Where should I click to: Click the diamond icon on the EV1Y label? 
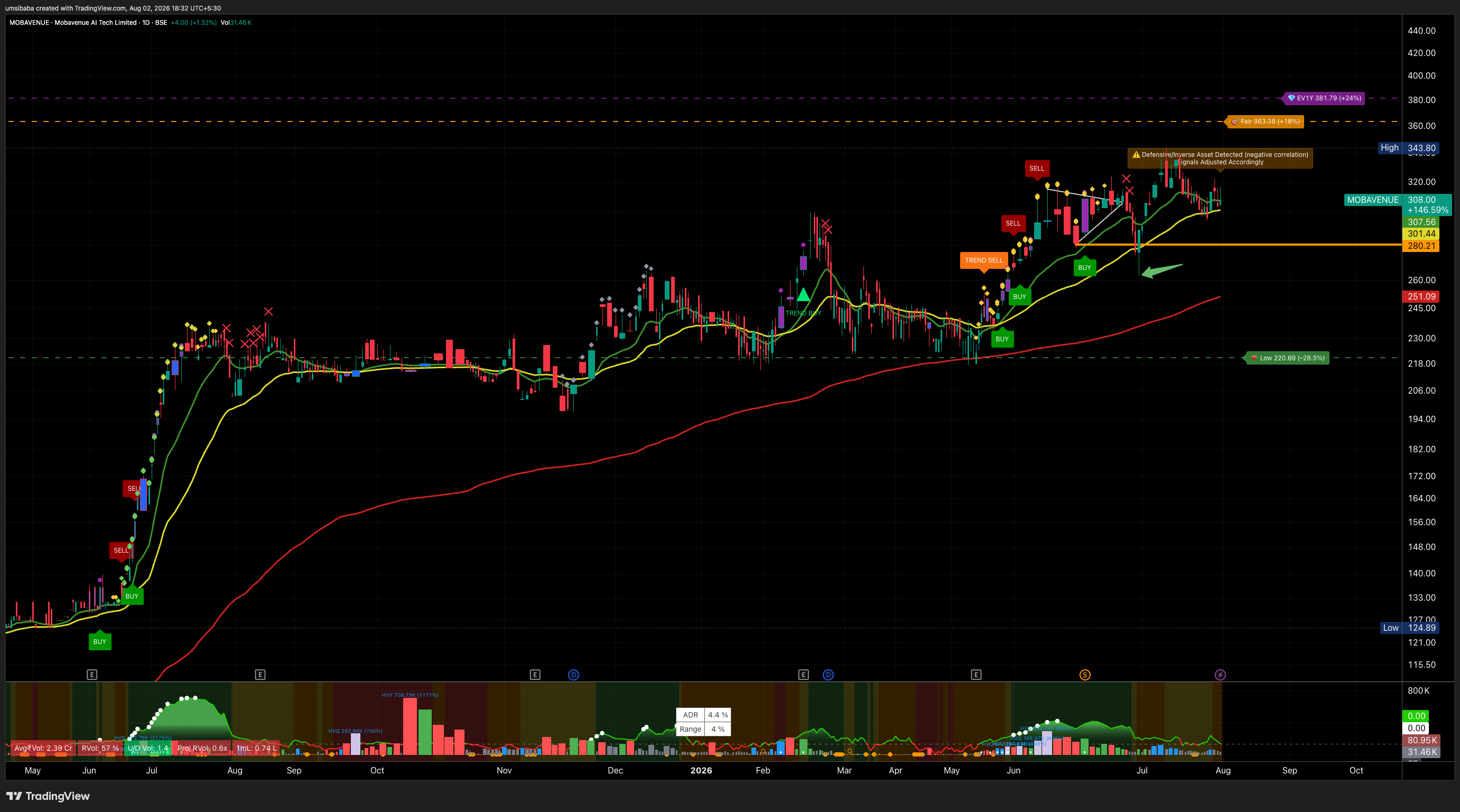click(x=1291, y=98)
